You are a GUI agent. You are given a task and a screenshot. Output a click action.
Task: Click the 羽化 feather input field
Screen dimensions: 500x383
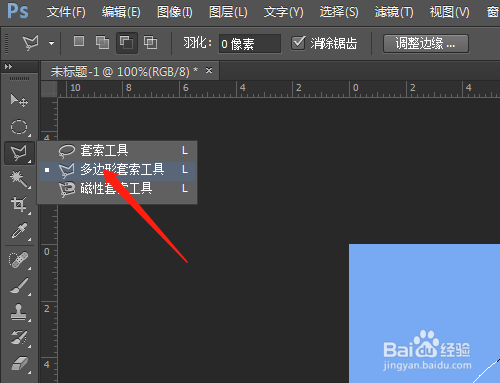[250, 44]
